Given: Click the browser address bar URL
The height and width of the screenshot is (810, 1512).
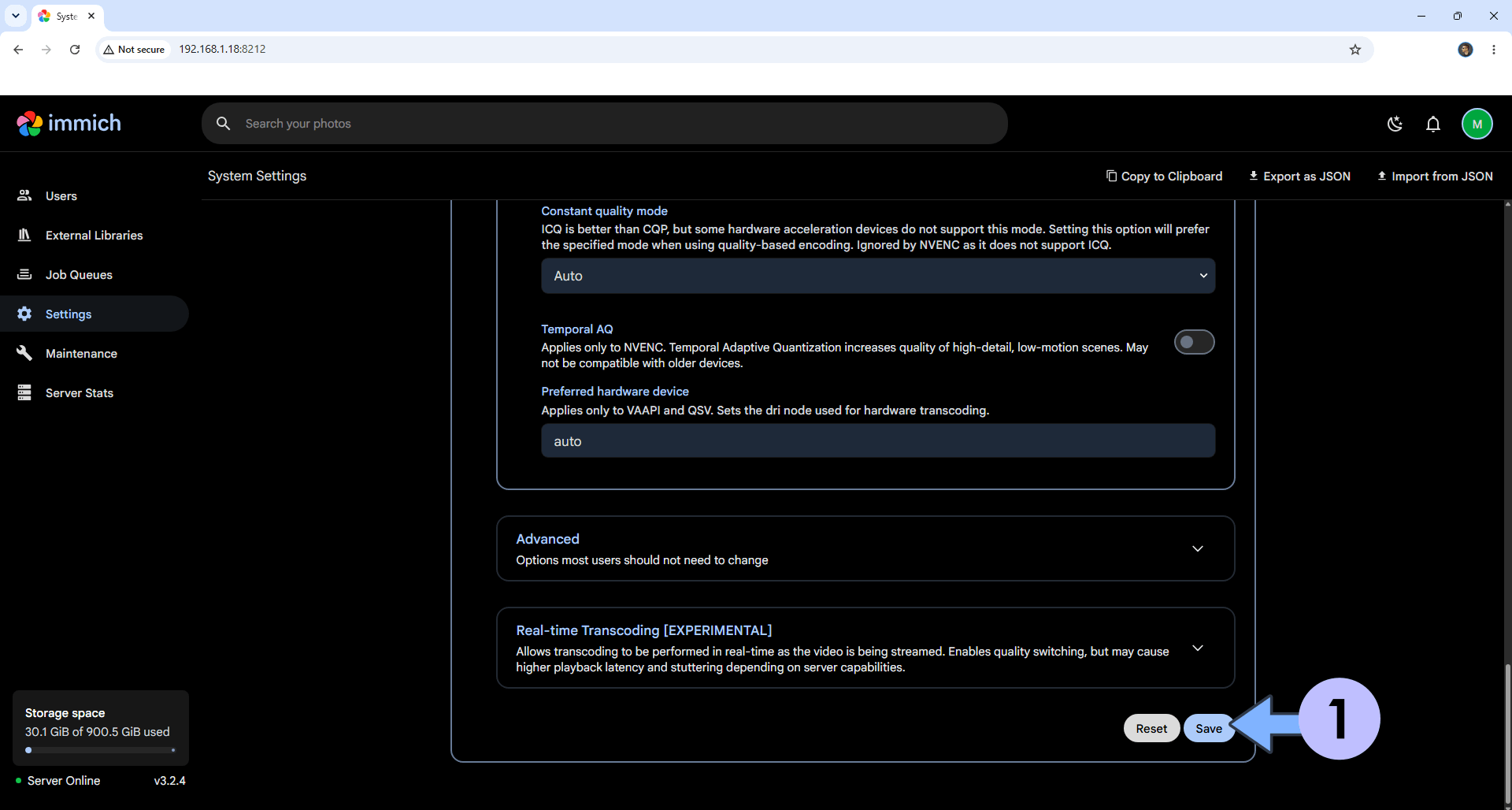Looking at the screenshot, I should pos(222,49).
